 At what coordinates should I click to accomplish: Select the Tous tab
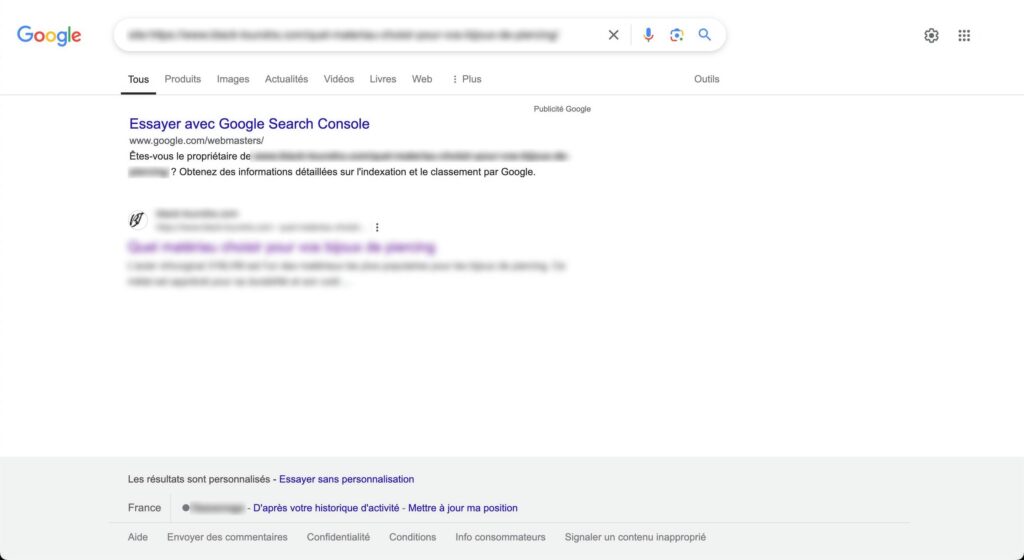coord(138,79)
